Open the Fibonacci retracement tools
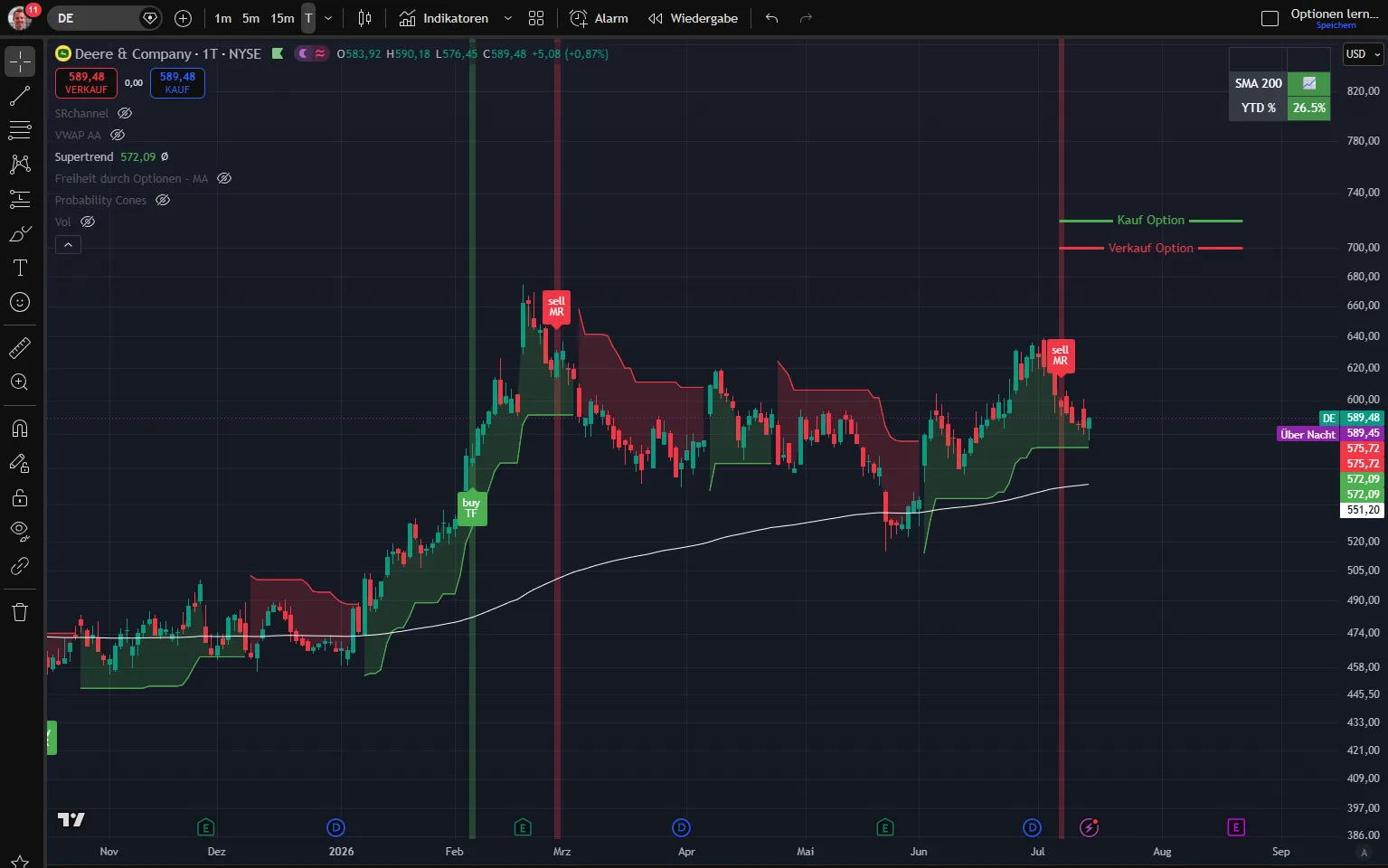This screenshot has width=1388, height=868. click(20, 130)
